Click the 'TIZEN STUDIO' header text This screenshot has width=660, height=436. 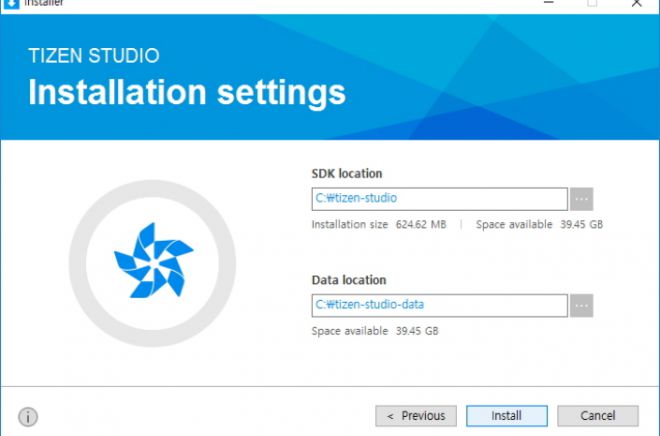tap(94, 56)
